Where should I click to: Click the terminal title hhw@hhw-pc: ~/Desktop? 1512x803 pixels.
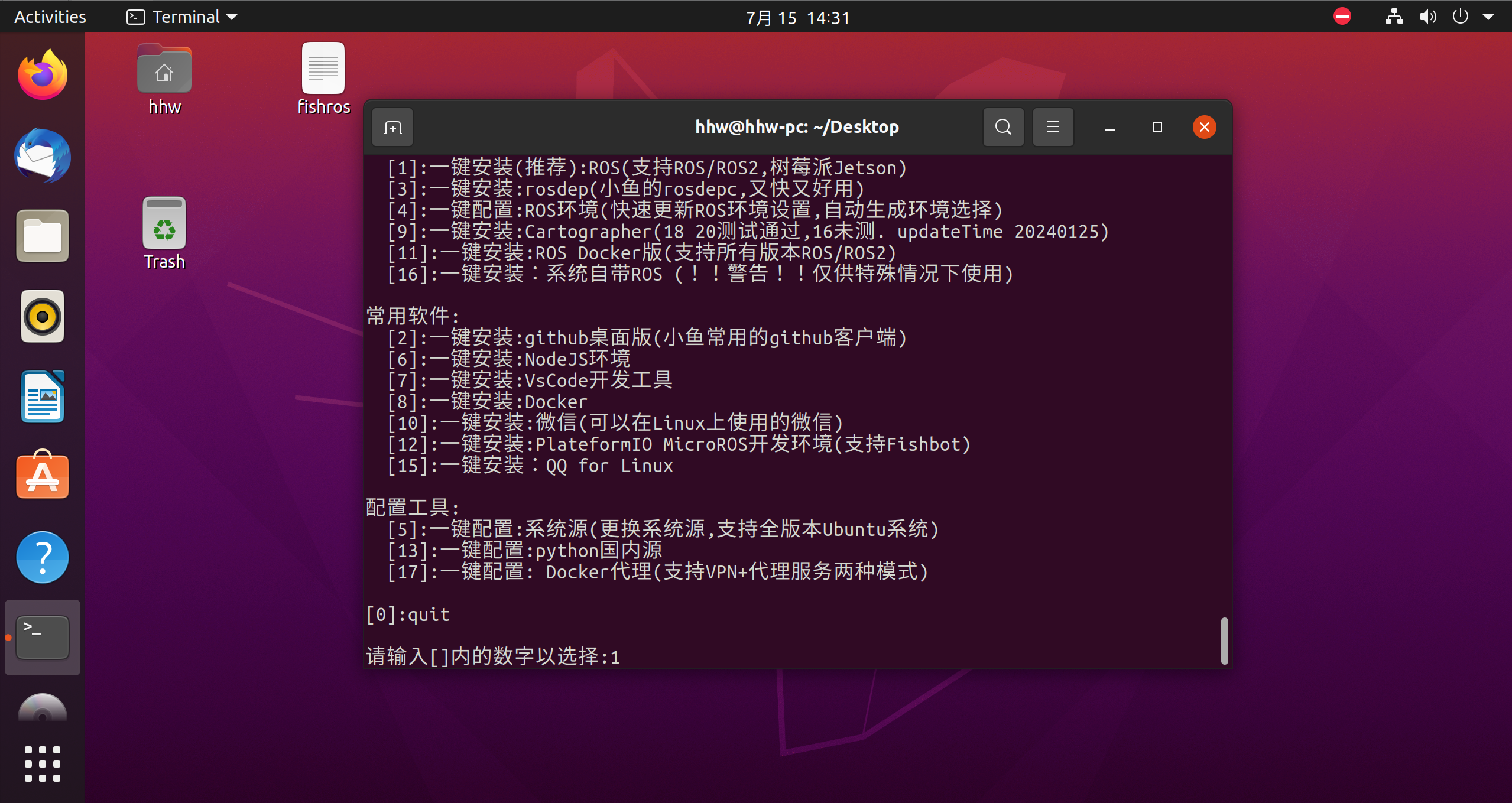[x=797, y=127]
